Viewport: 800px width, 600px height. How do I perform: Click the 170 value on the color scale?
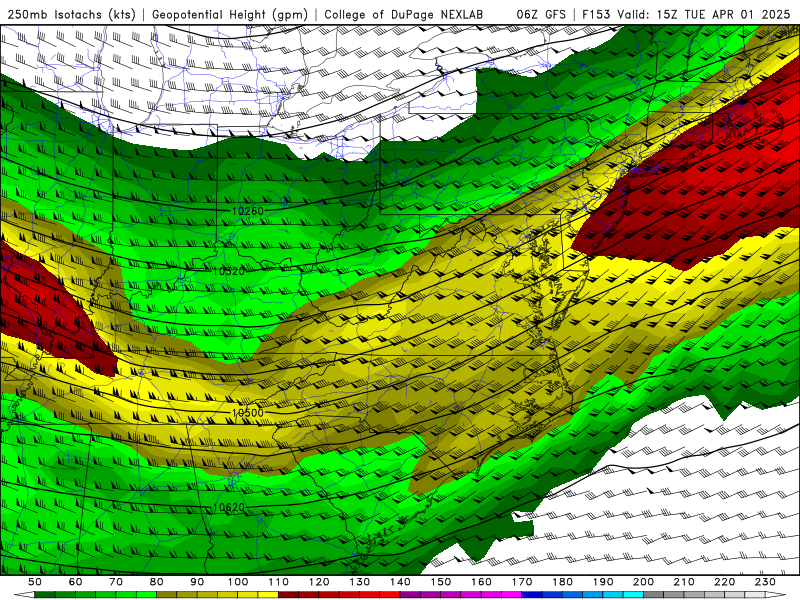pos(522,582)
